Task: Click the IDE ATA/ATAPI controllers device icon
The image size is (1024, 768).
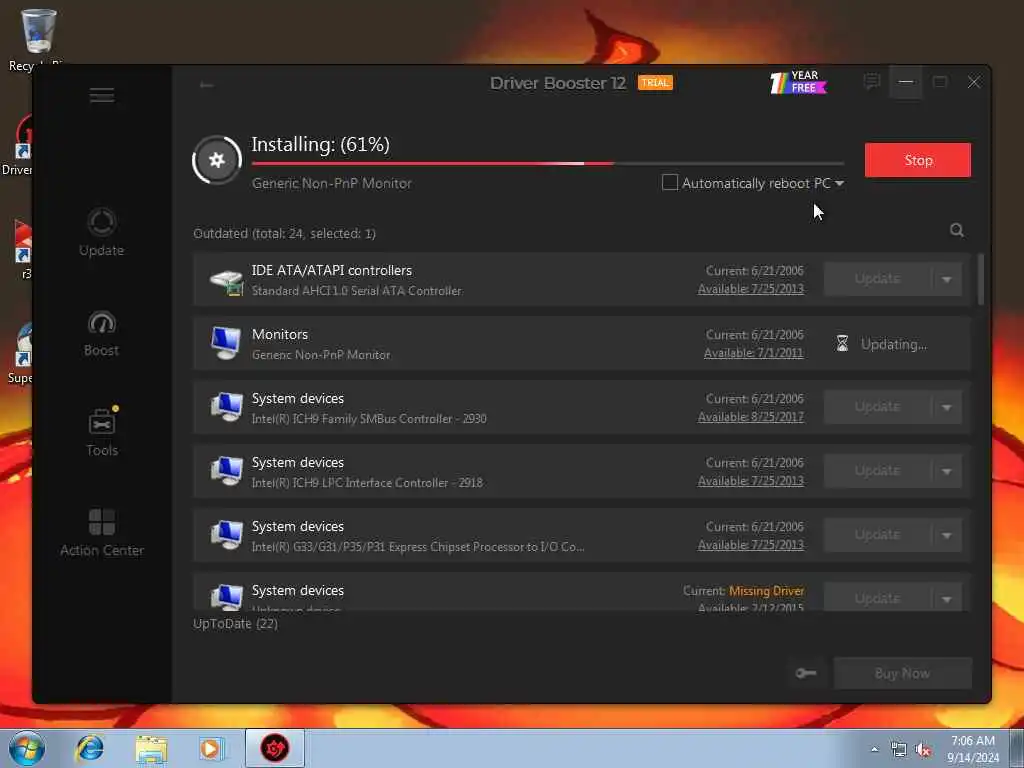Action: [x=227, y=280]
